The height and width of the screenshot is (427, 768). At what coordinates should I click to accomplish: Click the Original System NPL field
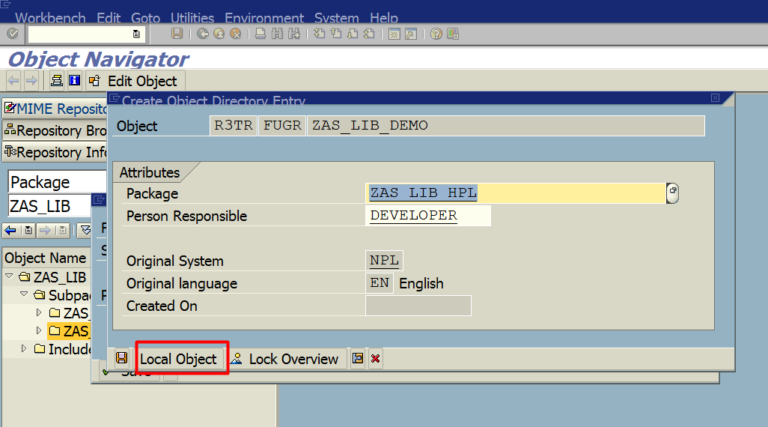coord(384,260)
